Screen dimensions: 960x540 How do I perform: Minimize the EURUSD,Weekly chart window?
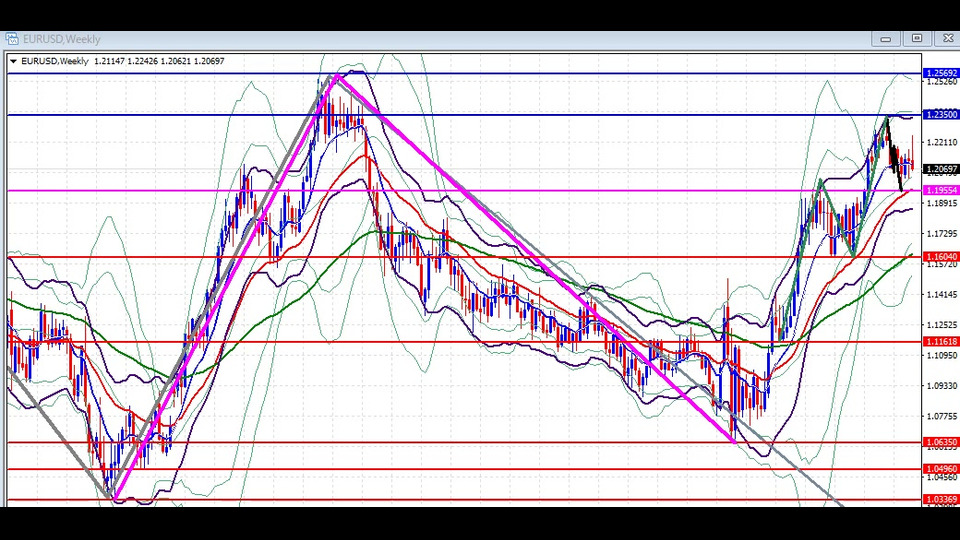pos(885,39)
